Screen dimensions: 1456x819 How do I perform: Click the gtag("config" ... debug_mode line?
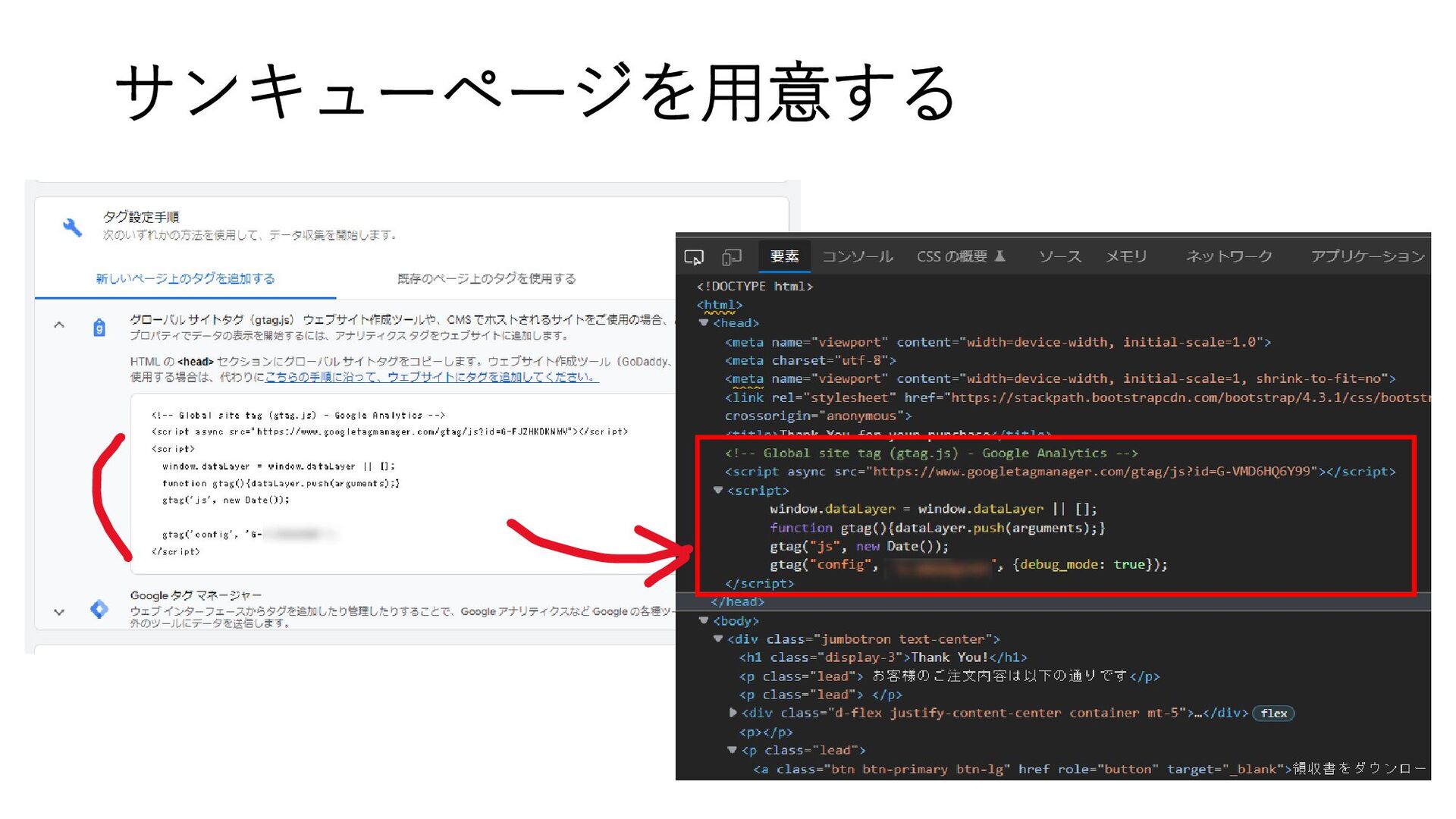tap(968, 565)
